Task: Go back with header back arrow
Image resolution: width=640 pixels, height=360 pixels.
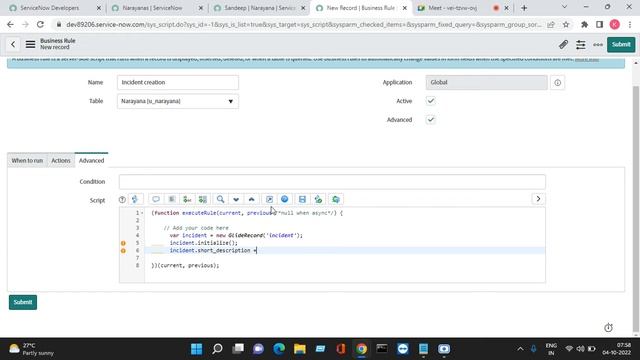Action: coord(13,44)
